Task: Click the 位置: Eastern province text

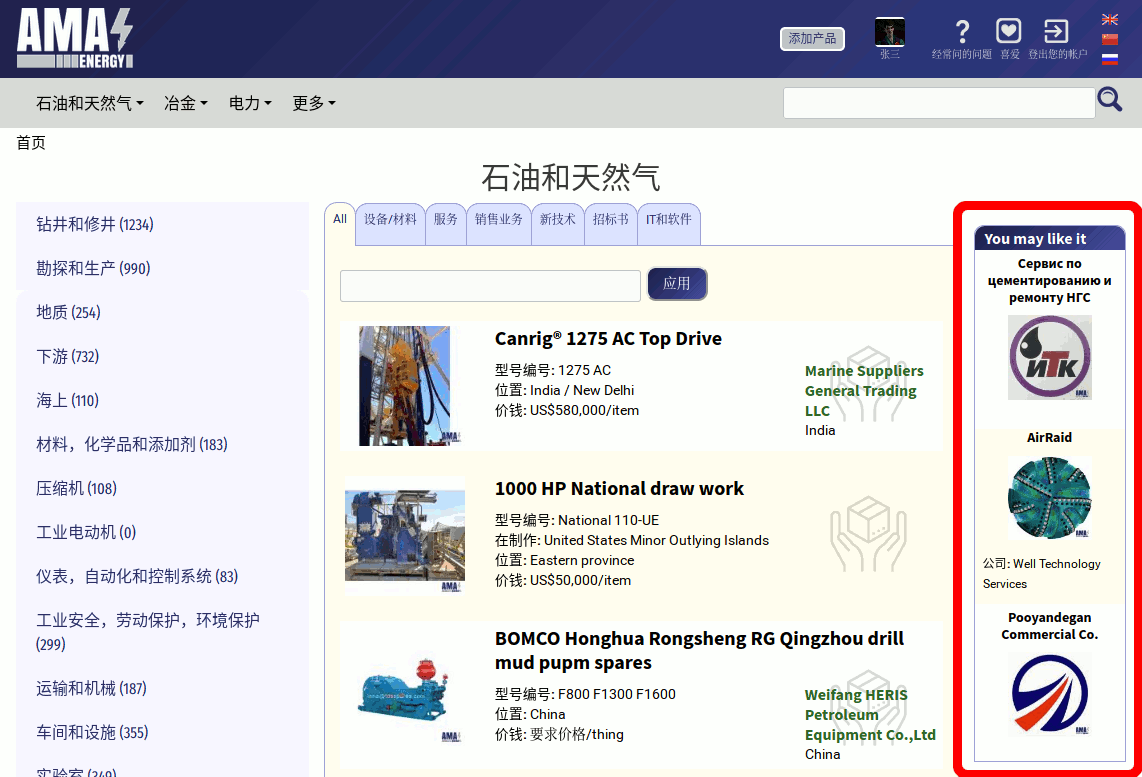Action: coord(564,561)
